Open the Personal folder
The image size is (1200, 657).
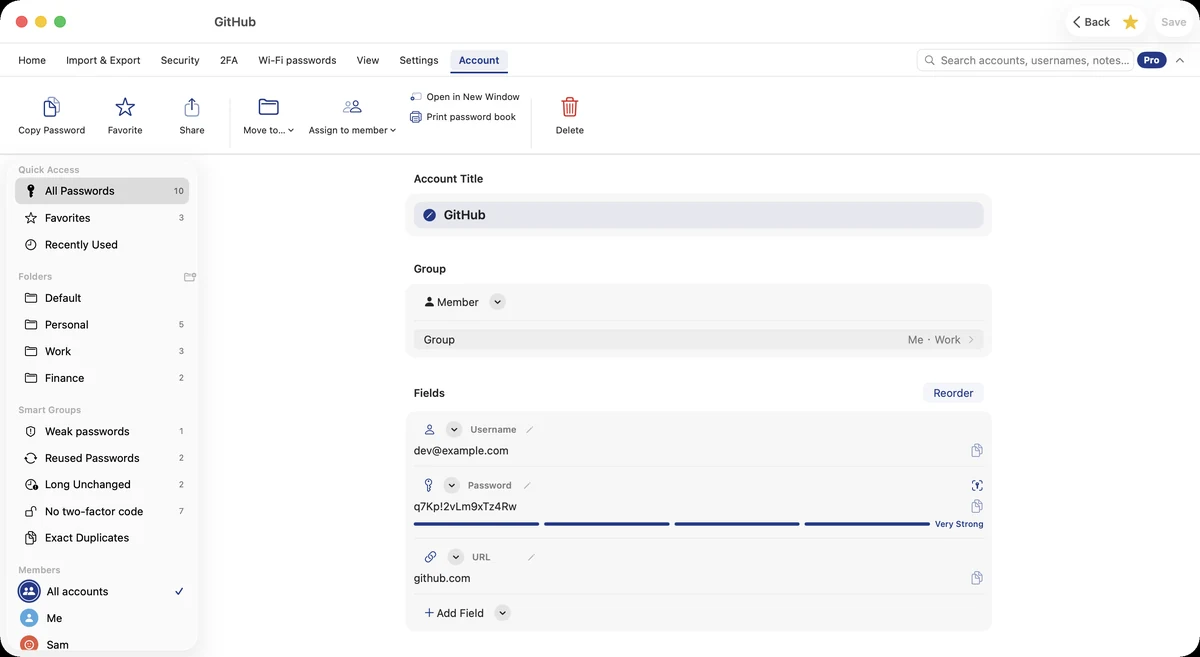102,325
